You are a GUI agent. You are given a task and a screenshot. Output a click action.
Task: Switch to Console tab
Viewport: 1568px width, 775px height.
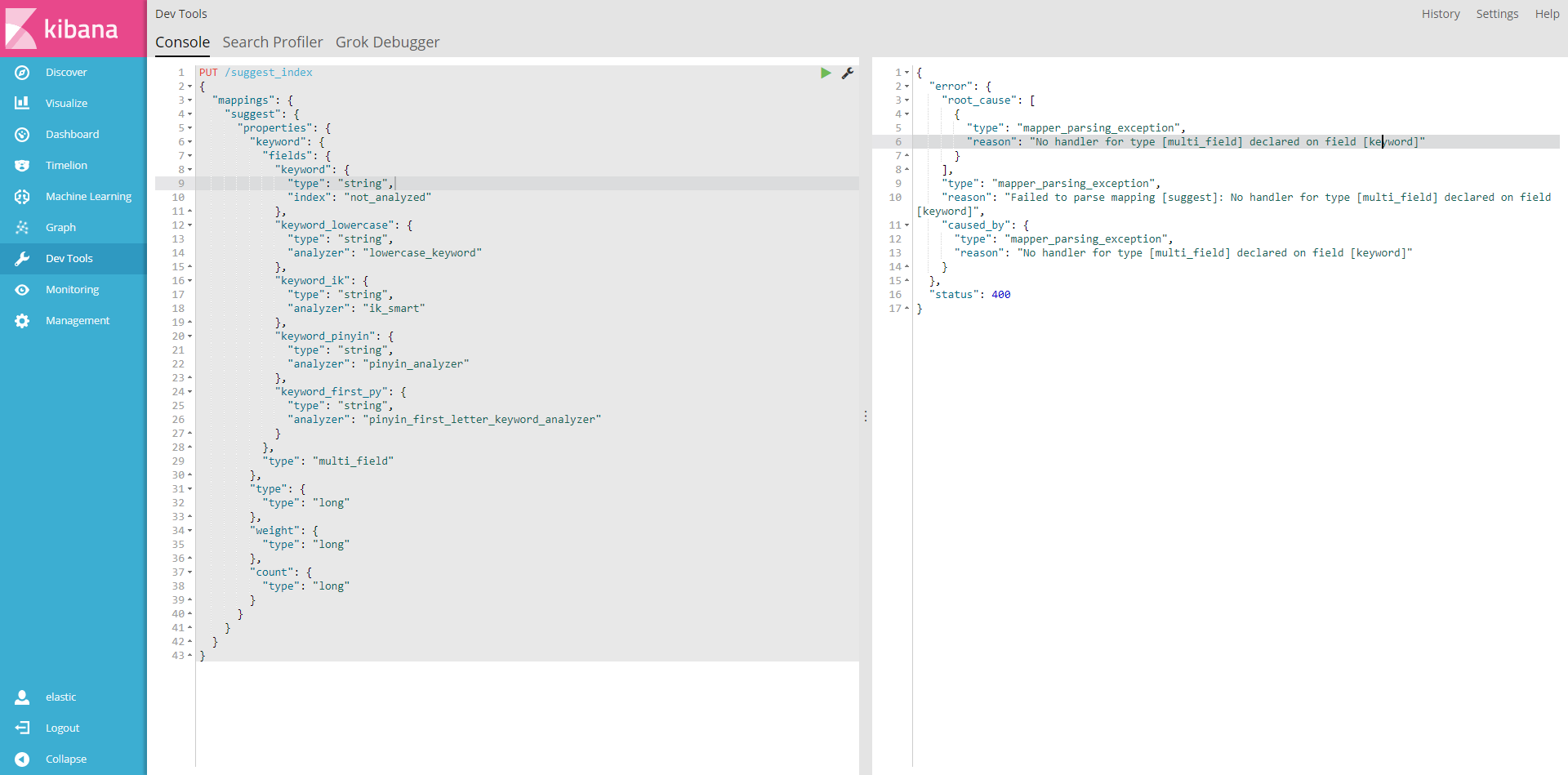[183, 42]
